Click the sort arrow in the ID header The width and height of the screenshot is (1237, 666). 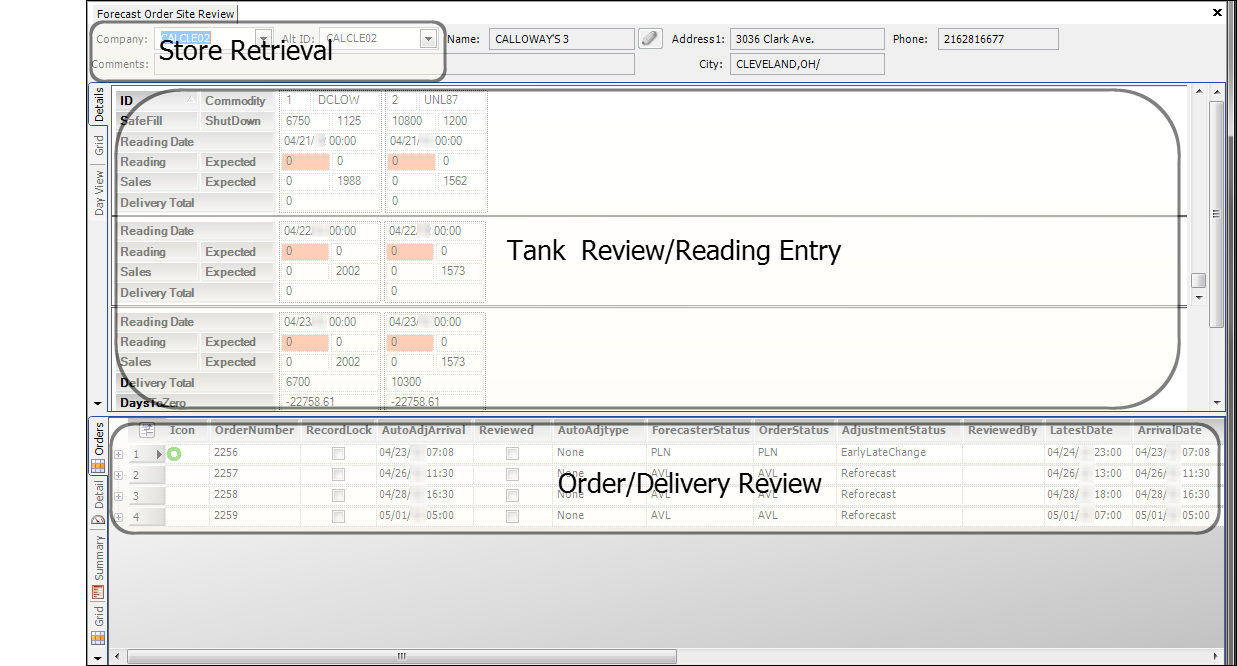pos(191,100)
